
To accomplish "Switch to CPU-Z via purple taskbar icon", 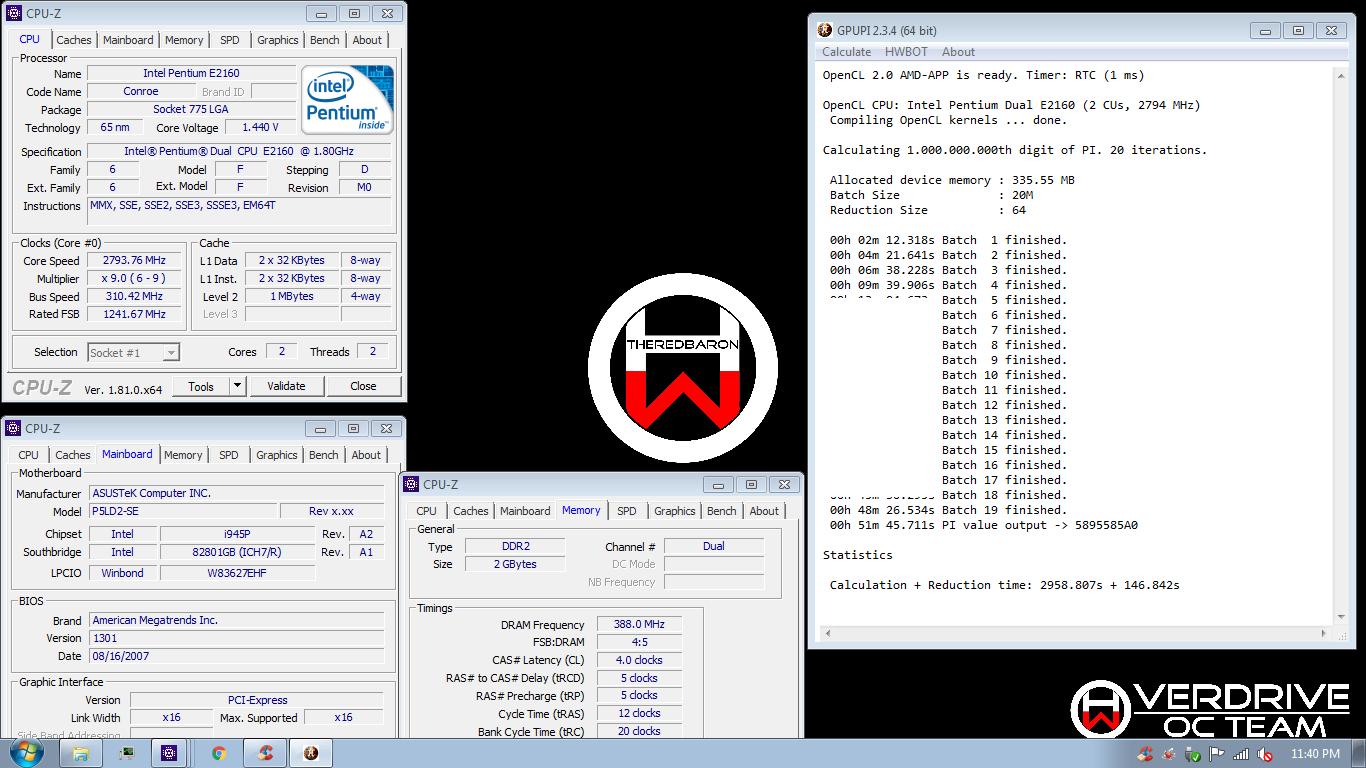I will (x=169, y=753).
